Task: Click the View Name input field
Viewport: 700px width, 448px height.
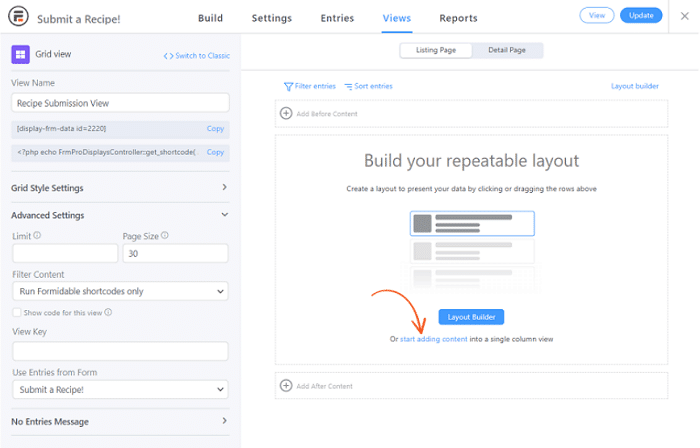Action: click(x=120, y=103)
